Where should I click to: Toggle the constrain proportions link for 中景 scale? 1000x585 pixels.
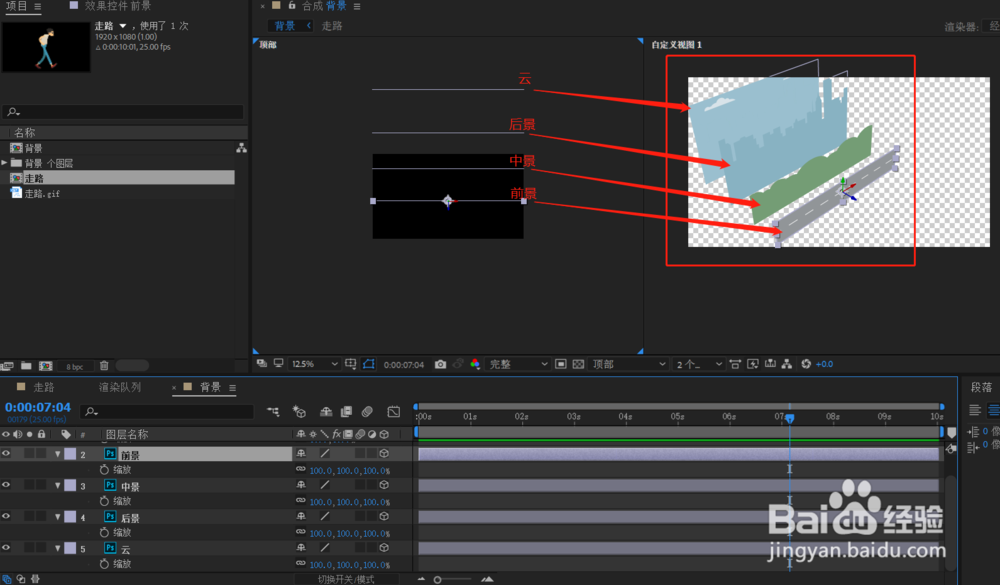pyautogui.click(x=300, y=501)
